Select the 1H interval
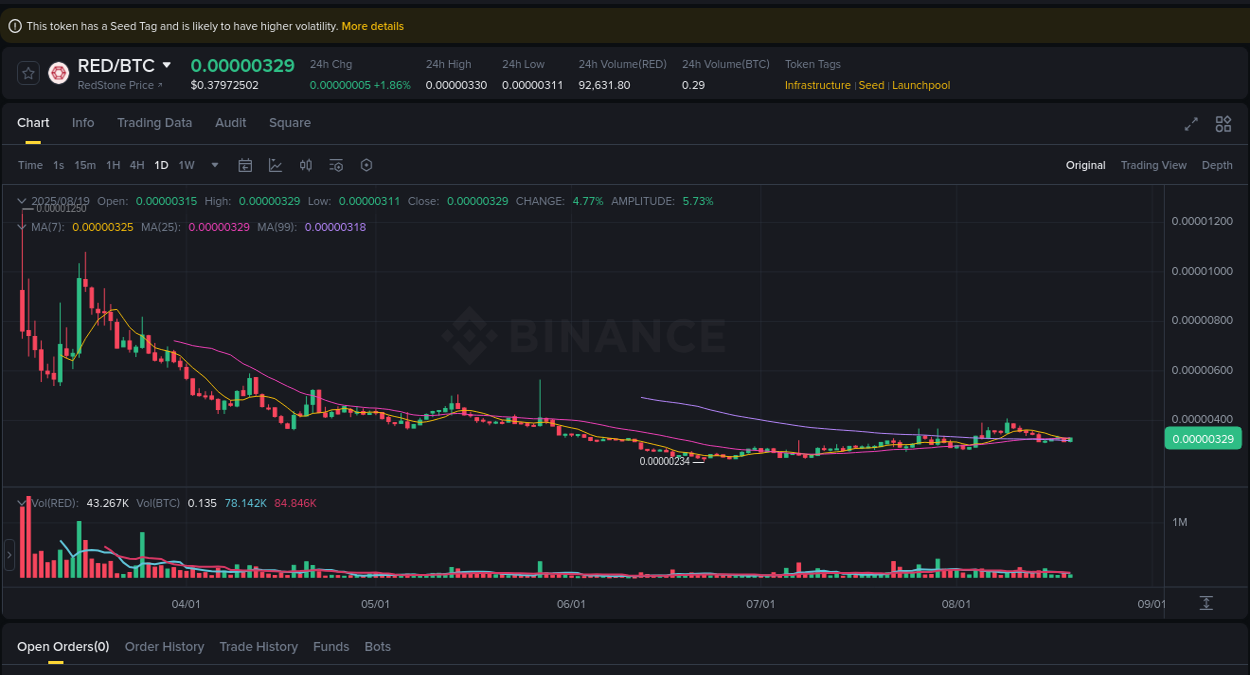The height and width of the screenshot is (675, 1250). tap(113, 165)
